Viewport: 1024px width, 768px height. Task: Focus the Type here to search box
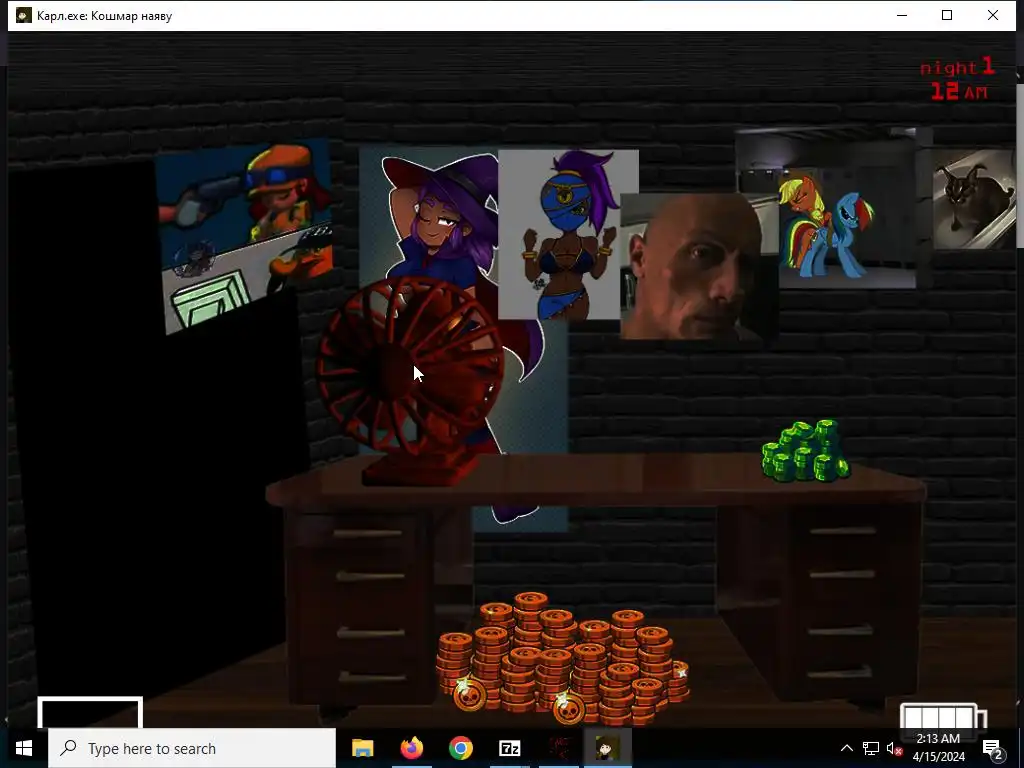192,748
